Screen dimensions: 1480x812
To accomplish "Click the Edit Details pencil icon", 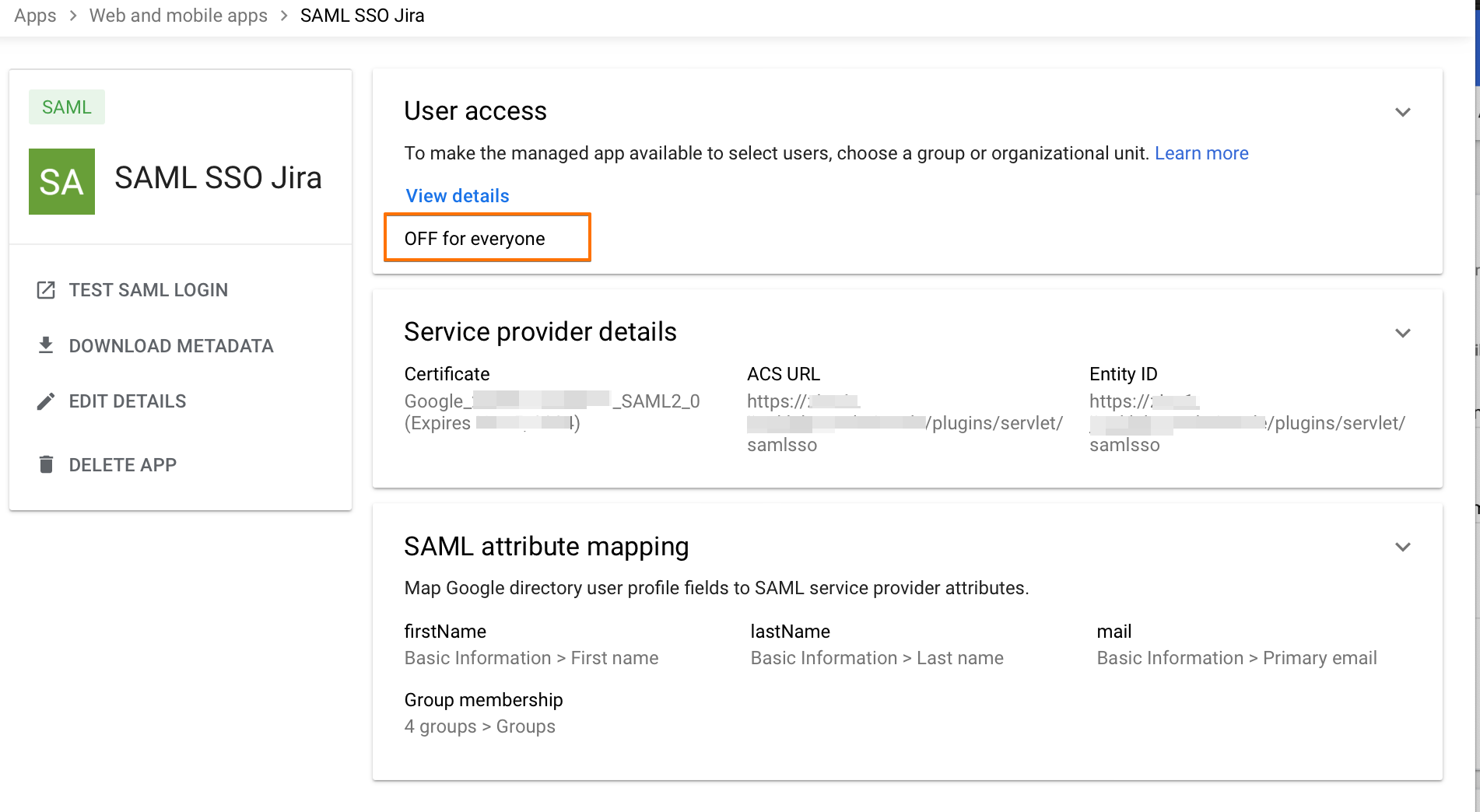I will (46, 401).
